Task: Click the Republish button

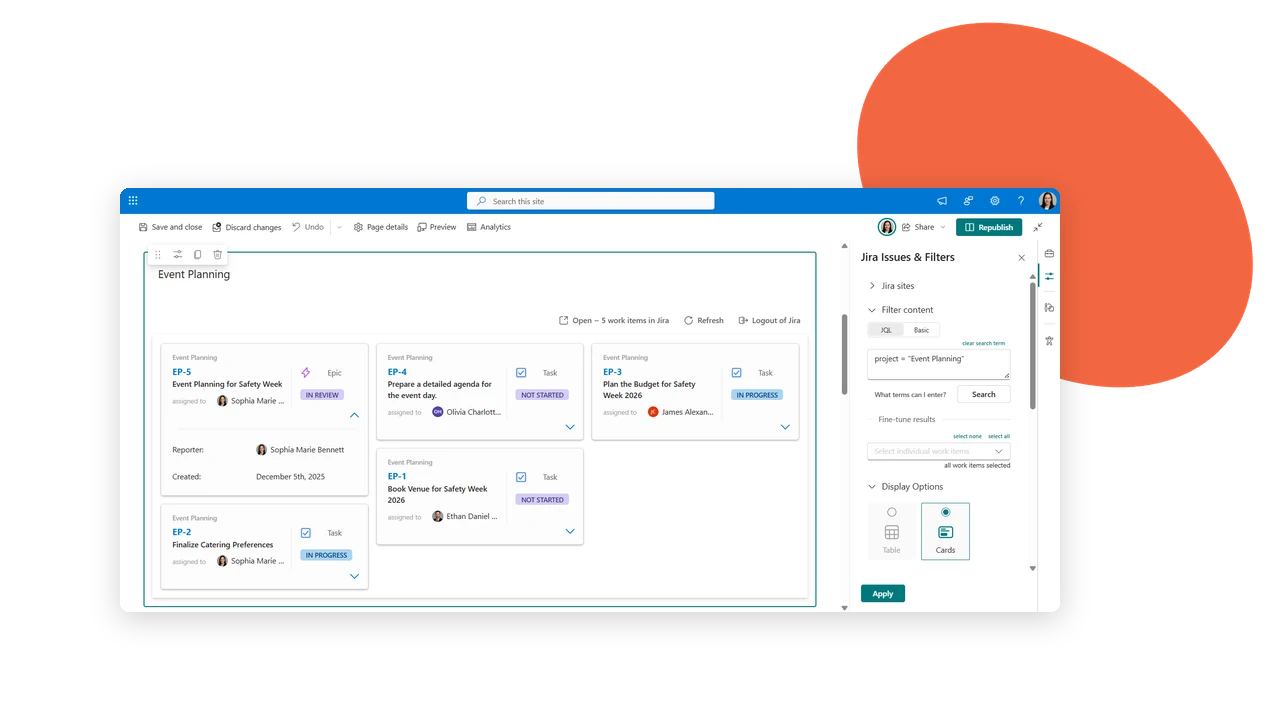Action: coord(989,227)
